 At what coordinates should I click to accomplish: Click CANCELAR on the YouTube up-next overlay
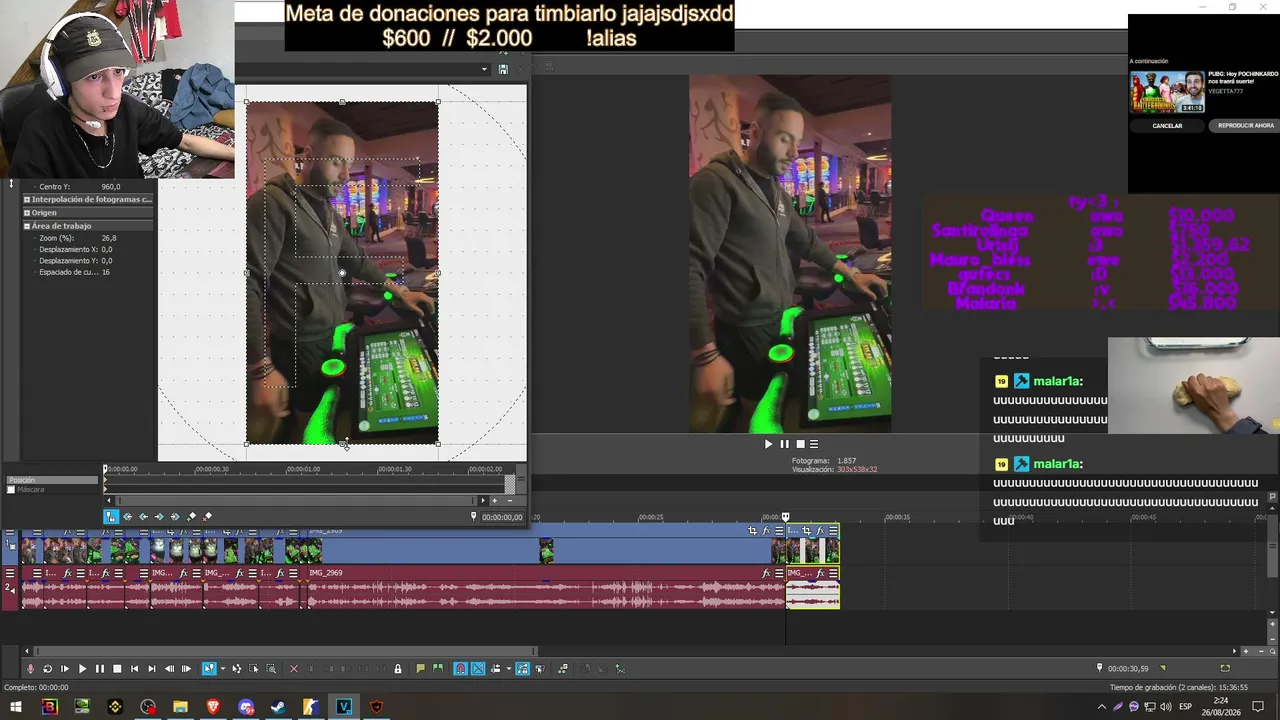(1167, 126)
